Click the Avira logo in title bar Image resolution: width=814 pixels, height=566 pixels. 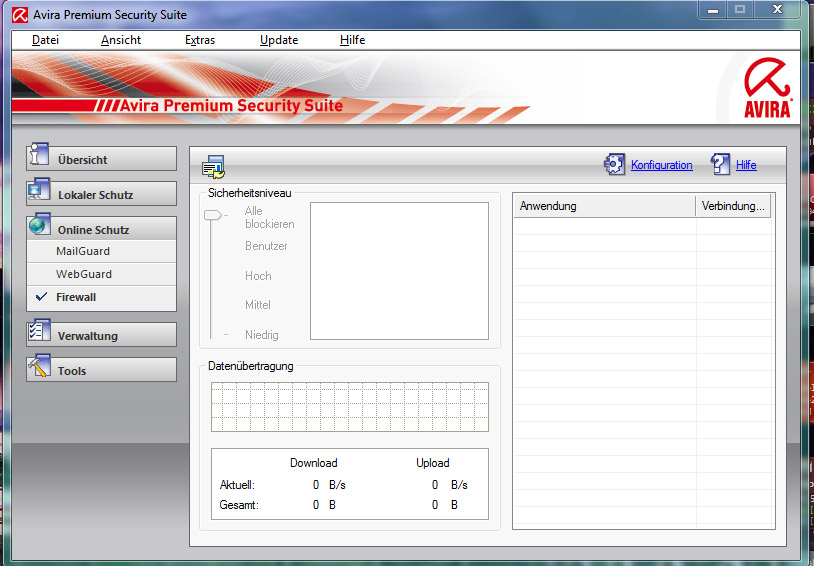coord(20,15)
